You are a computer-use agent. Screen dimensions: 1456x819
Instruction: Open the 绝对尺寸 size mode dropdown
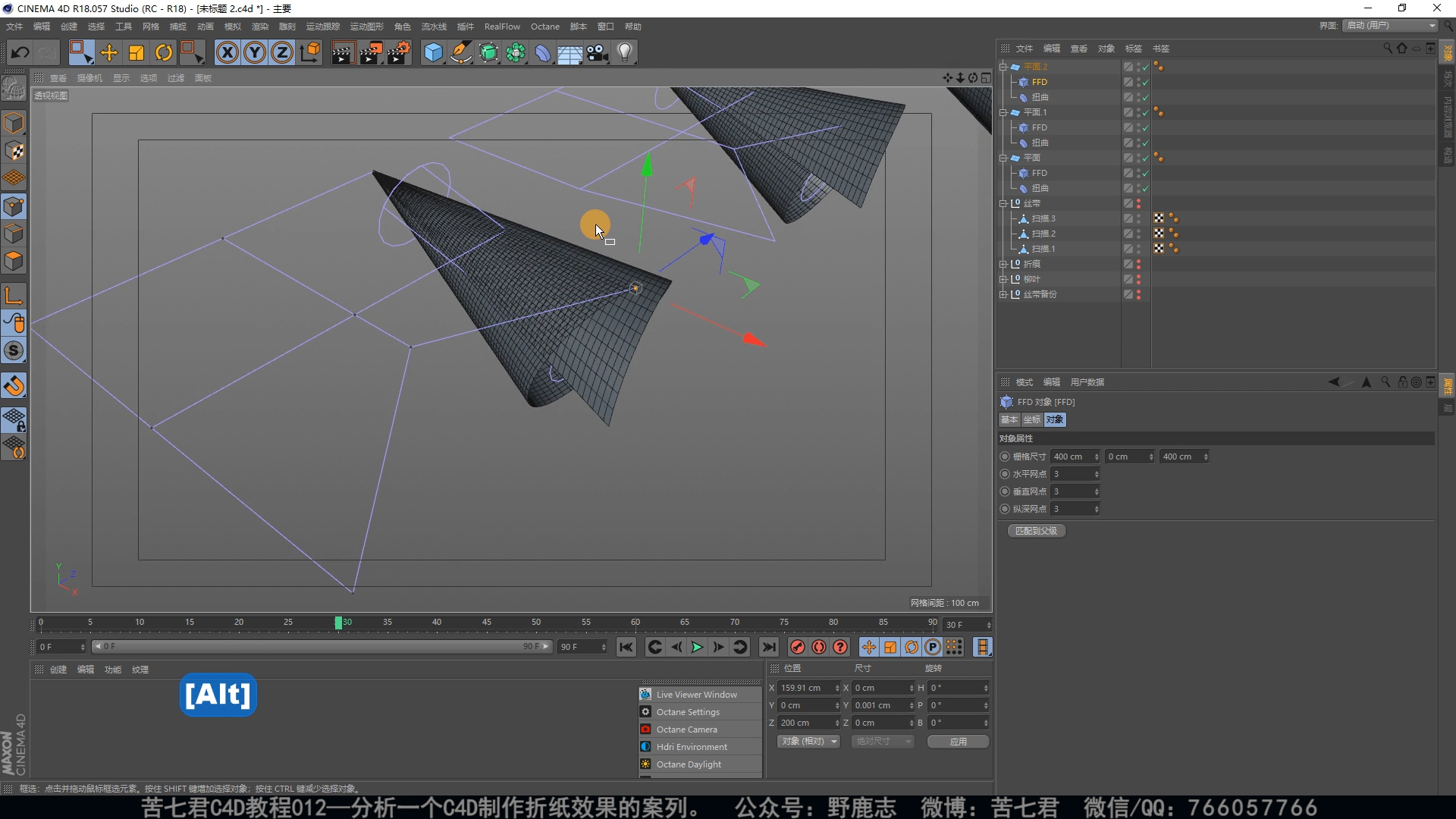883,742
